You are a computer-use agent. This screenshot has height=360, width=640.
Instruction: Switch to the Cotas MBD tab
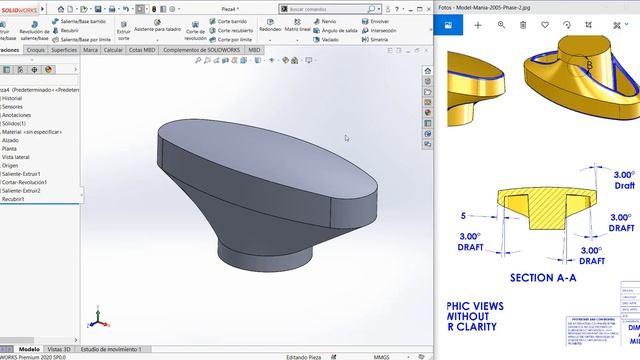point(142,50)
